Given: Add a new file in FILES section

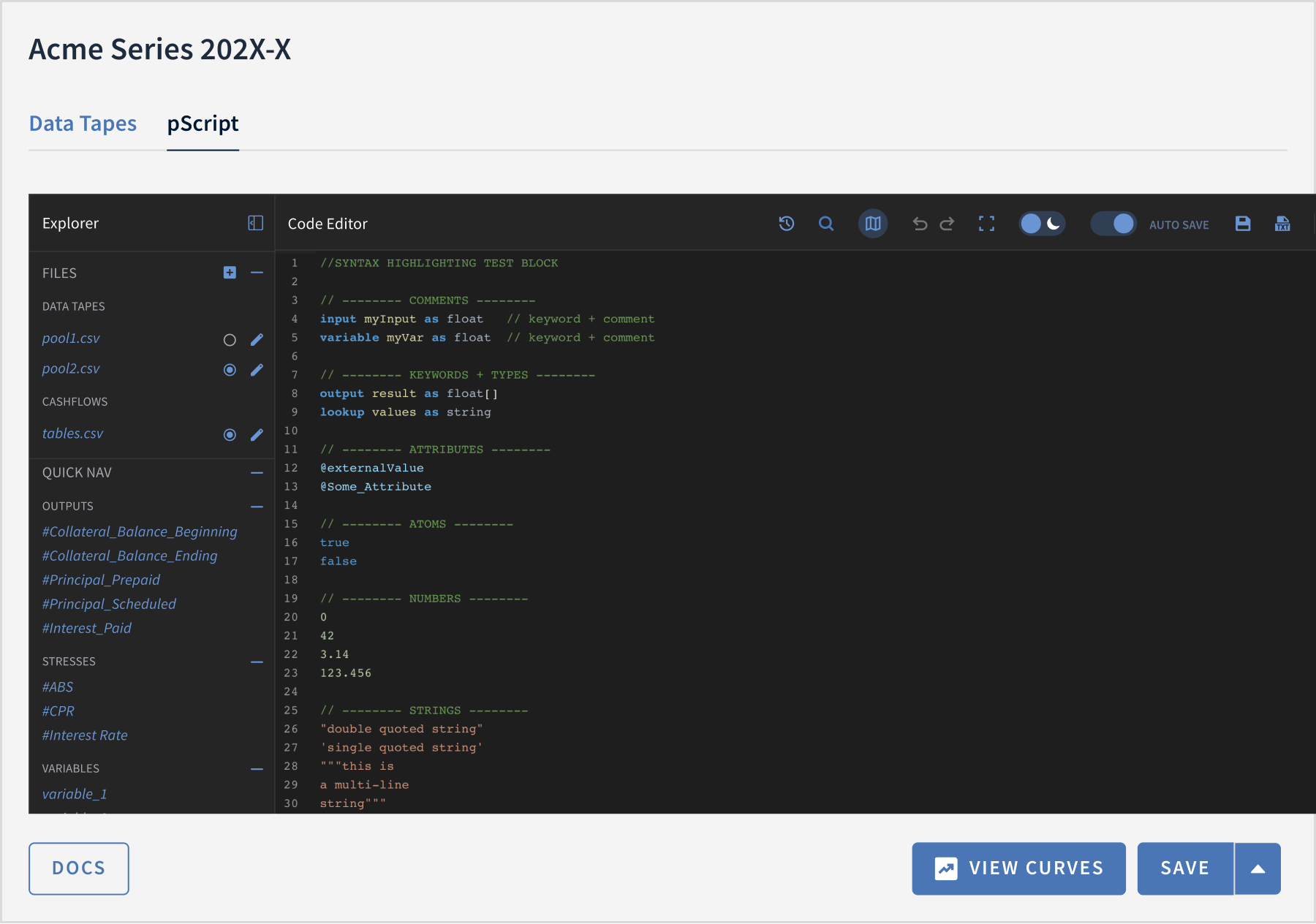Looking at the screenshot, I should [x=230, y=273].
